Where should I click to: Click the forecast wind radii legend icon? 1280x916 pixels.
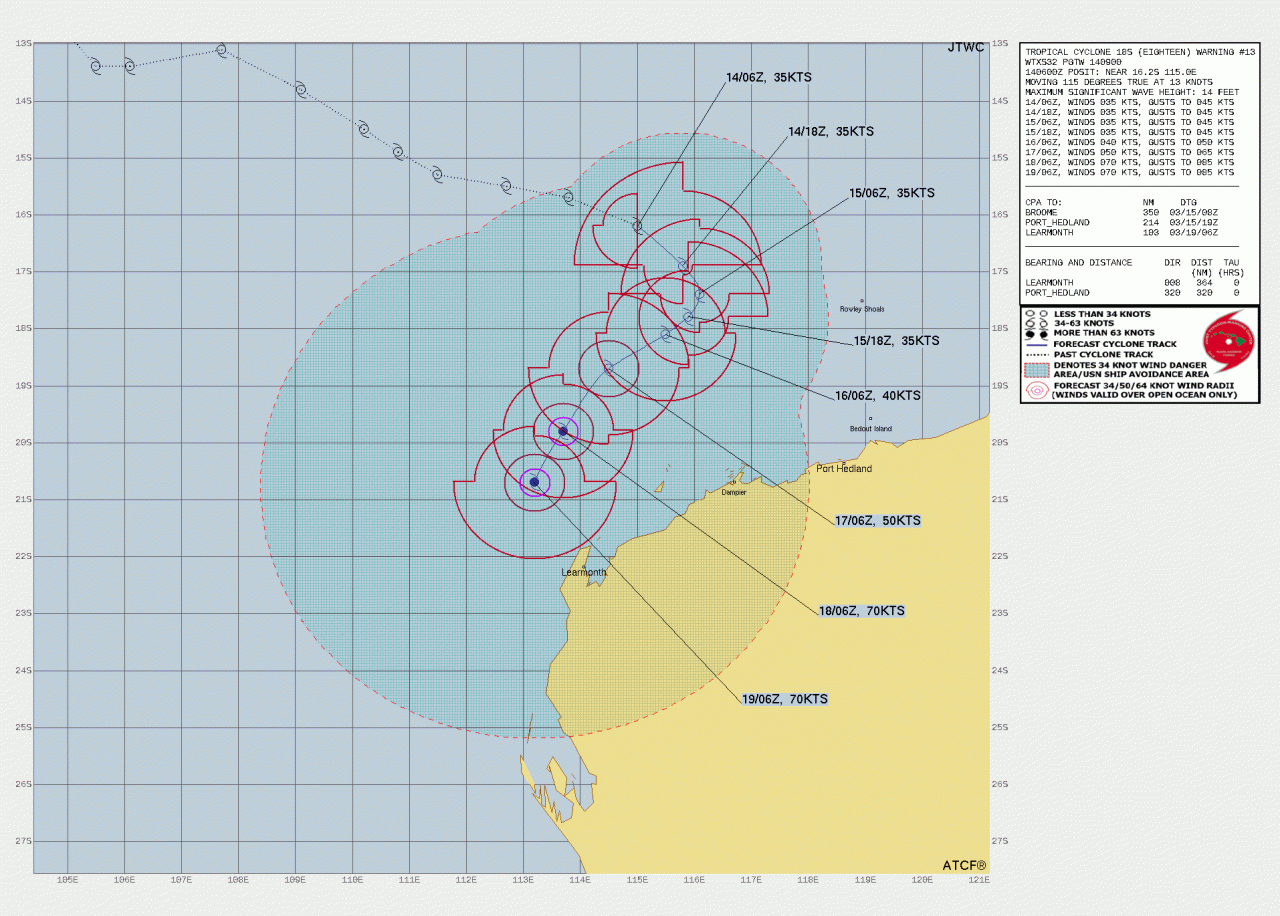pos(1035,391)
